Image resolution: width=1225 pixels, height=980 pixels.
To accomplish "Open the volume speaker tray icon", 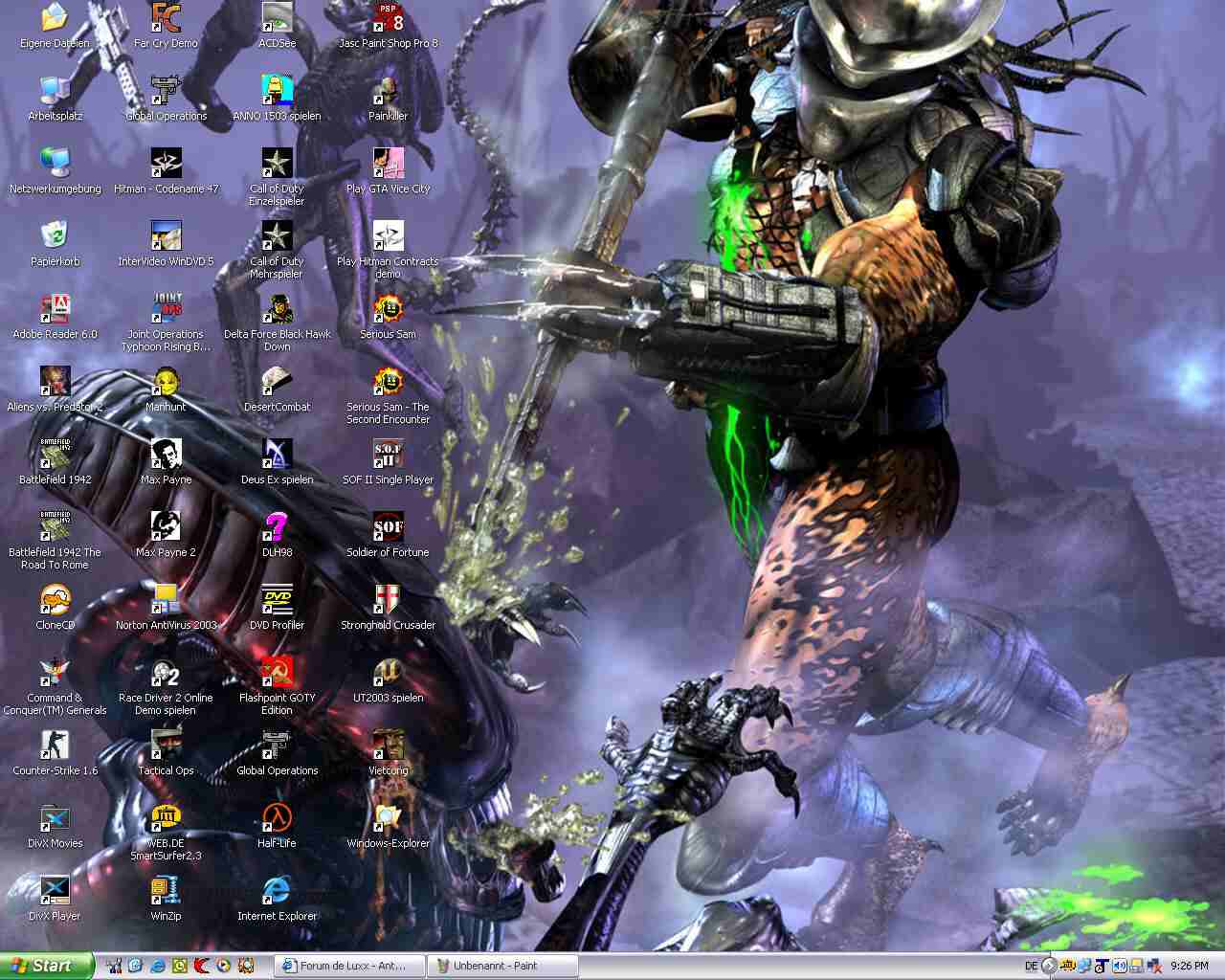I will [x=1119, y=966].
